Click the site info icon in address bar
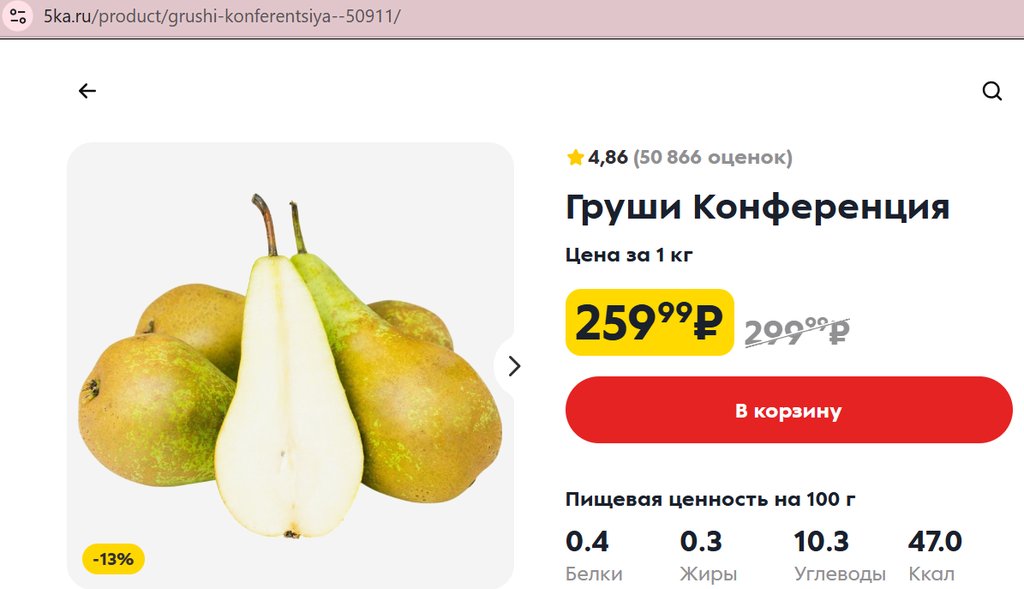 (x=18, y=16)
